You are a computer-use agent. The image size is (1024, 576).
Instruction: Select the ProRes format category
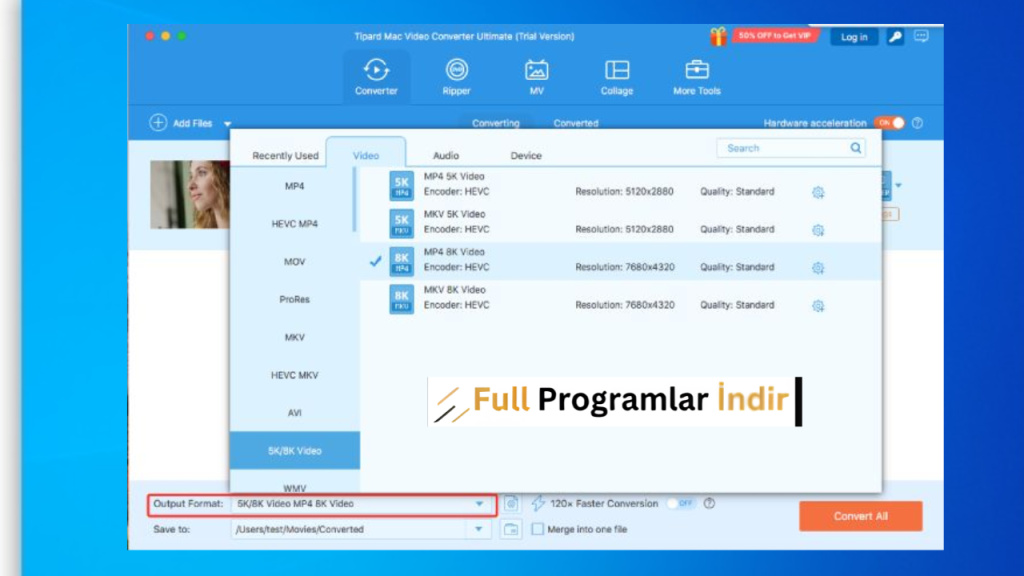pyautogui.click(x=295, y=300)
